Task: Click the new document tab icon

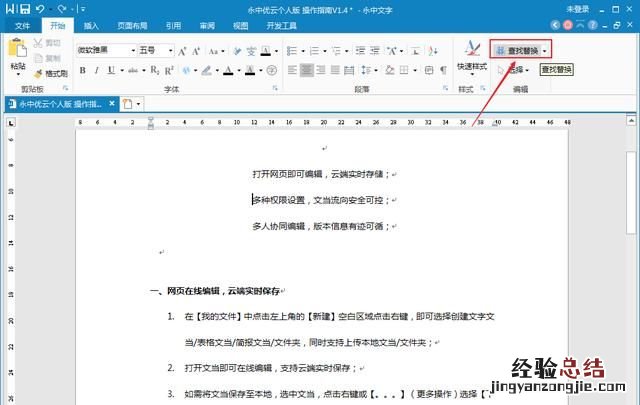Action: pos(128,104)
